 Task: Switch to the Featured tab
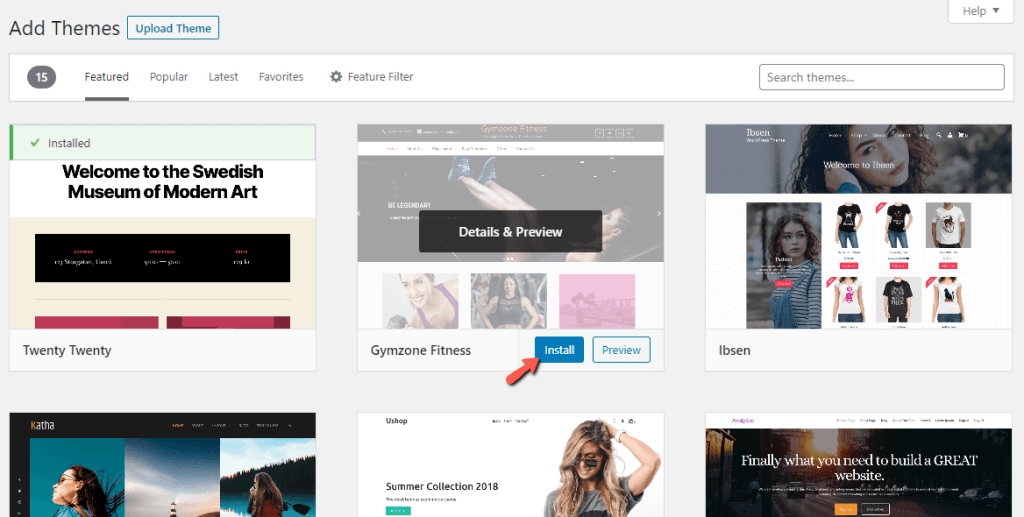coord(106,77)
